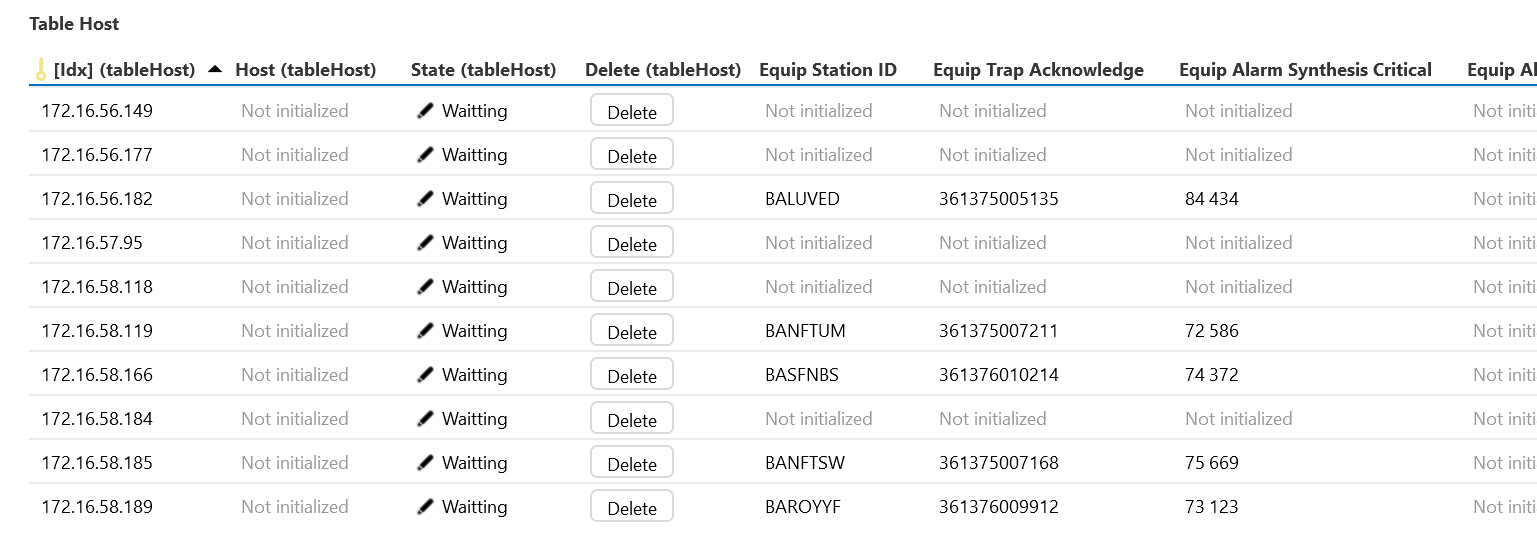Click Equip Trap Acknowledge column header
1537x557 pixels.
click(x=1038, y=70)
